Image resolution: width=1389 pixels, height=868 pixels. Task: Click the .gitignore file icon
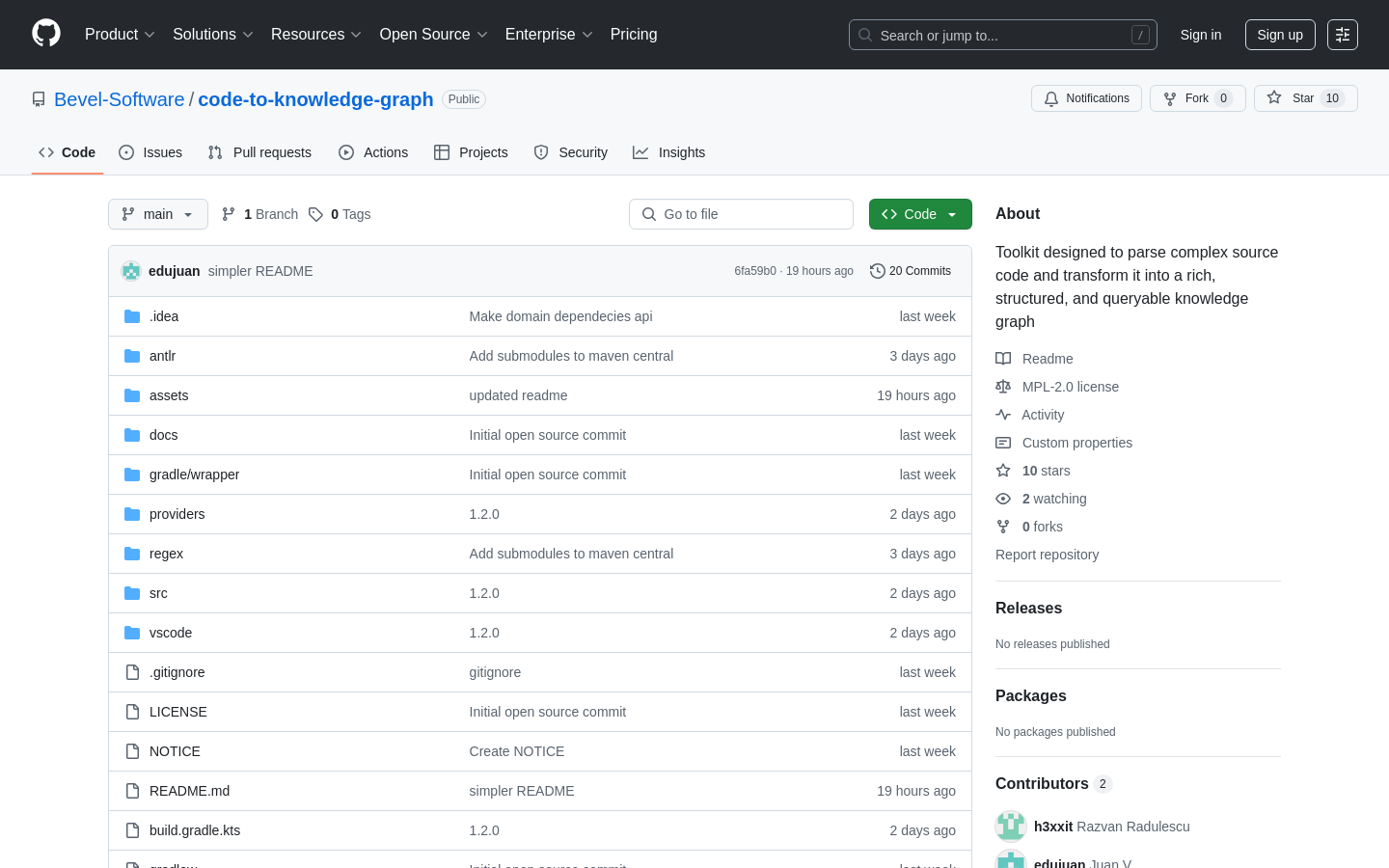coord(132,672)
